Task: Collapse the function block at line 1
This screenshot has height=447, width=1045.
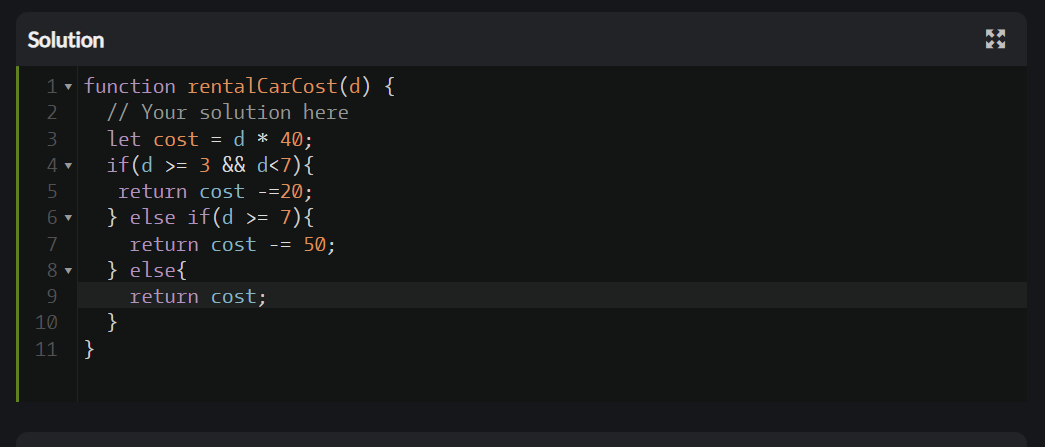Action: tap(68, 87)
